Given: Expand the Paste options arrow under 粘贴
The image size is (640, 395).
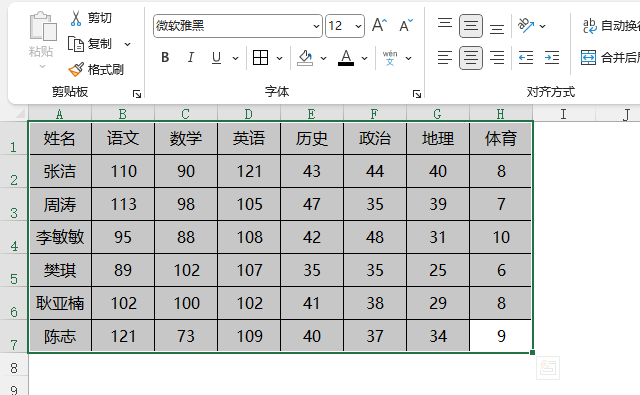Looking at the screenshot, I should 42,66.
